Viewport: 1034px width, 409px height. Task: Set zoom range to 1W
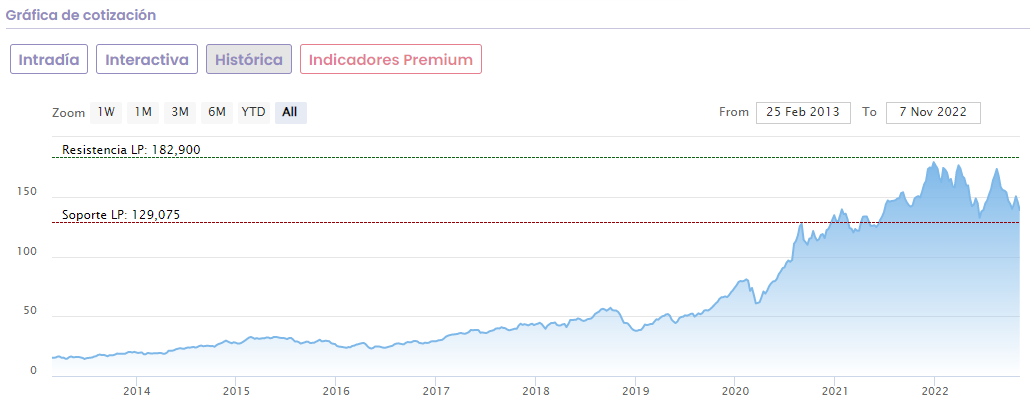[106, 112]
